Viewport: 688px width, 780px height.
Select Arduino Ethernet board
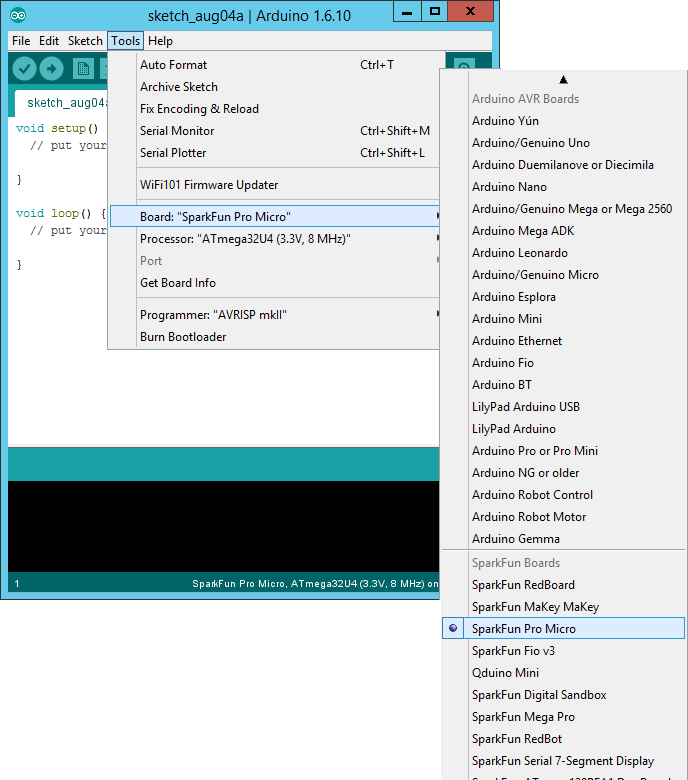point(563,341)
